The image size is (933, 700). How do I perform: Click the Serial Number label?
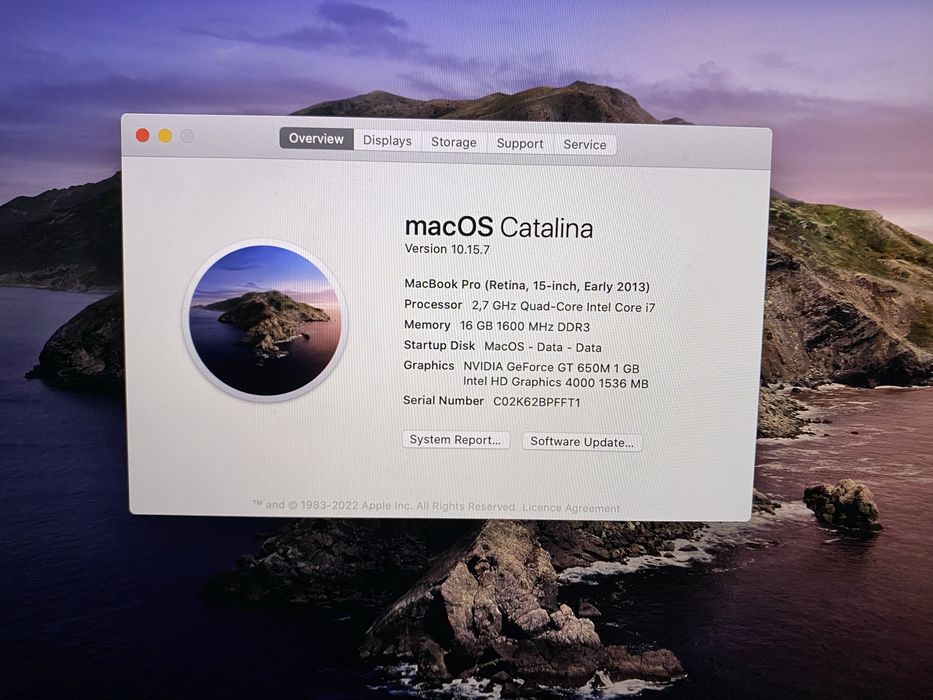[x=443, y=401]
